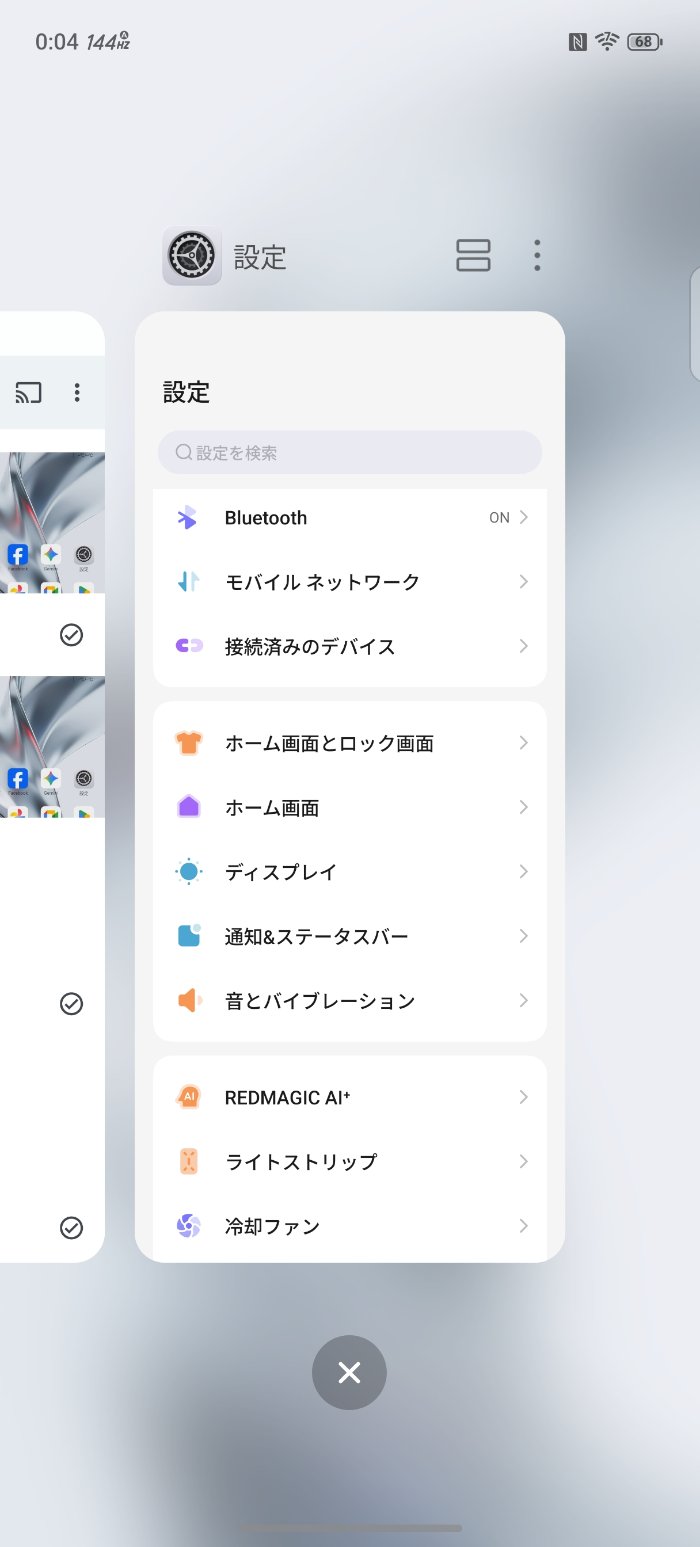Screen dimensions: 700x1547
Task: Tap the REDMAGIC AI+ head icon
Action: click(188, 1097)
